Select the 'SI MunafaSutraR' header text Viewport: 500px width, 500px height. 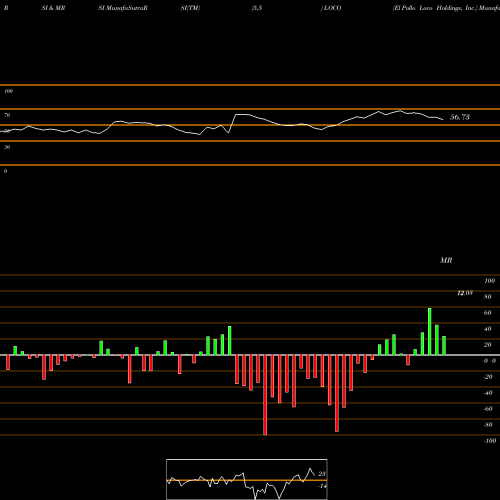point(123,8)
